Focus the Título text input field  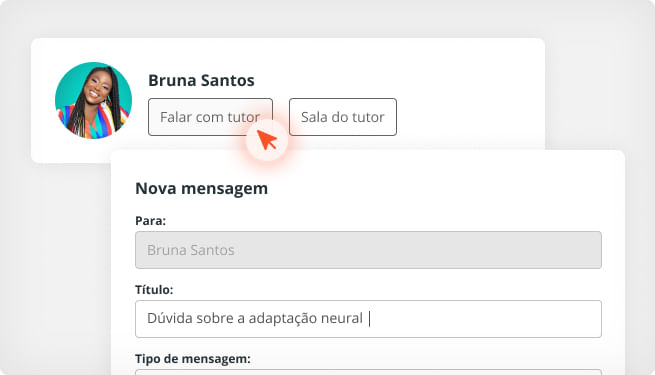(368, 319)
